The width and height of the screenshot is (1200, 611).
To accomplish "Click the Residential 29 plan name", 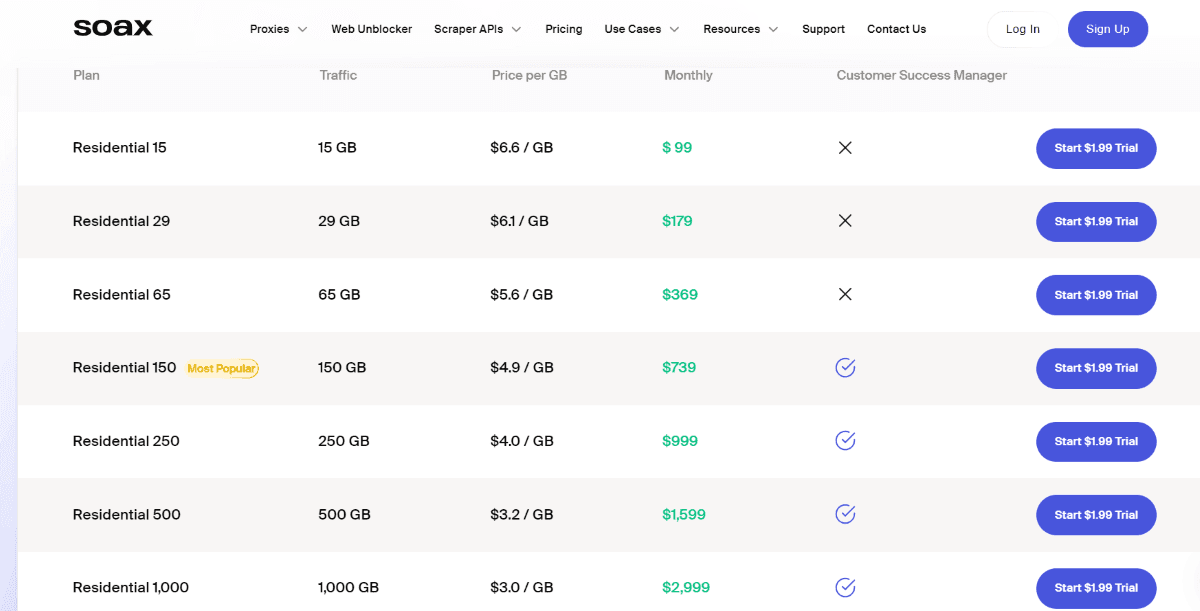I will pyautogui.click(x=121, y=221).
